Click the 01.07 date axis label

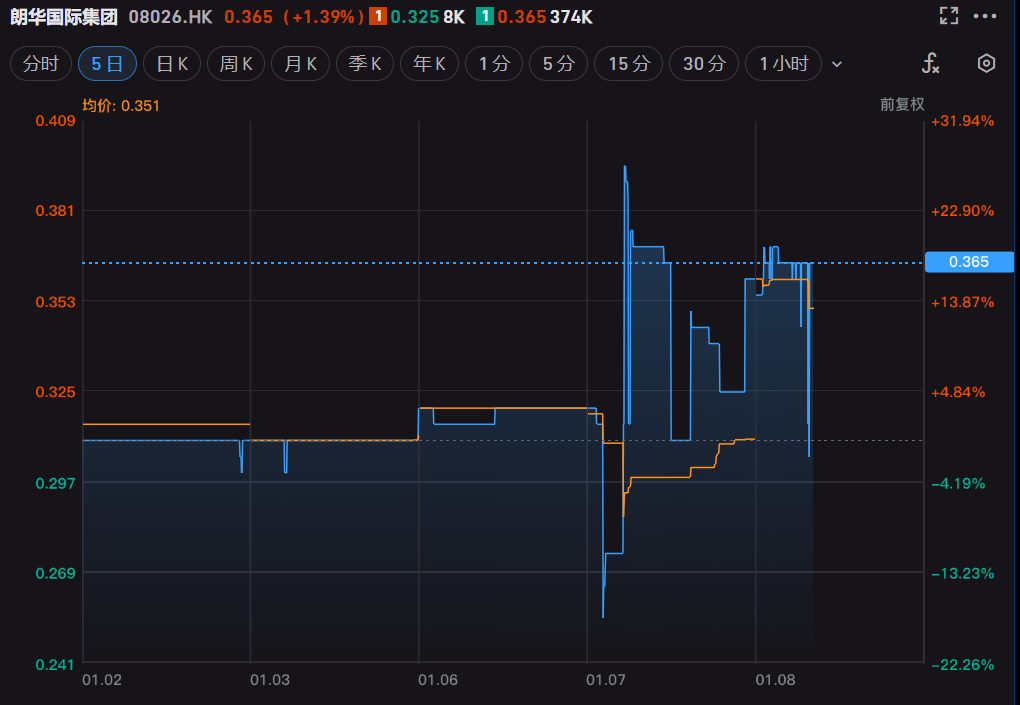605,680
